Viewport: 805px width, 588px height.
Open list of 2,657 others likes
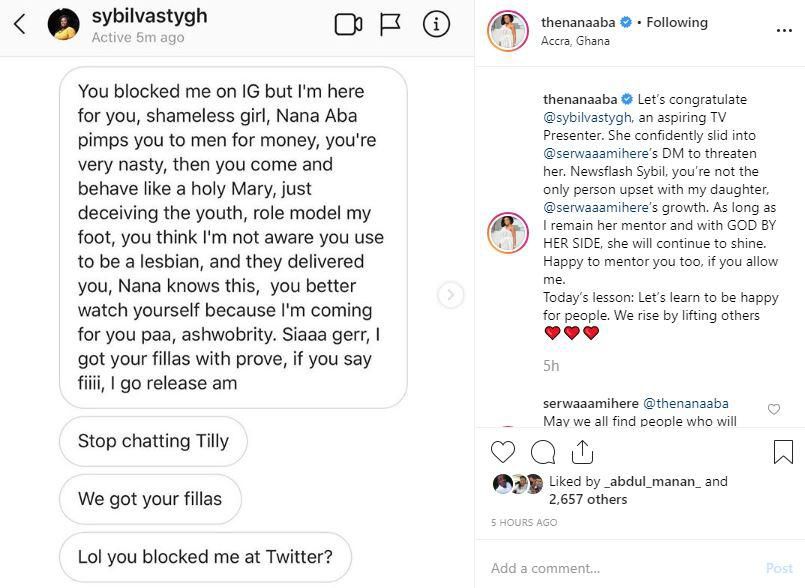tap(588, 499)
